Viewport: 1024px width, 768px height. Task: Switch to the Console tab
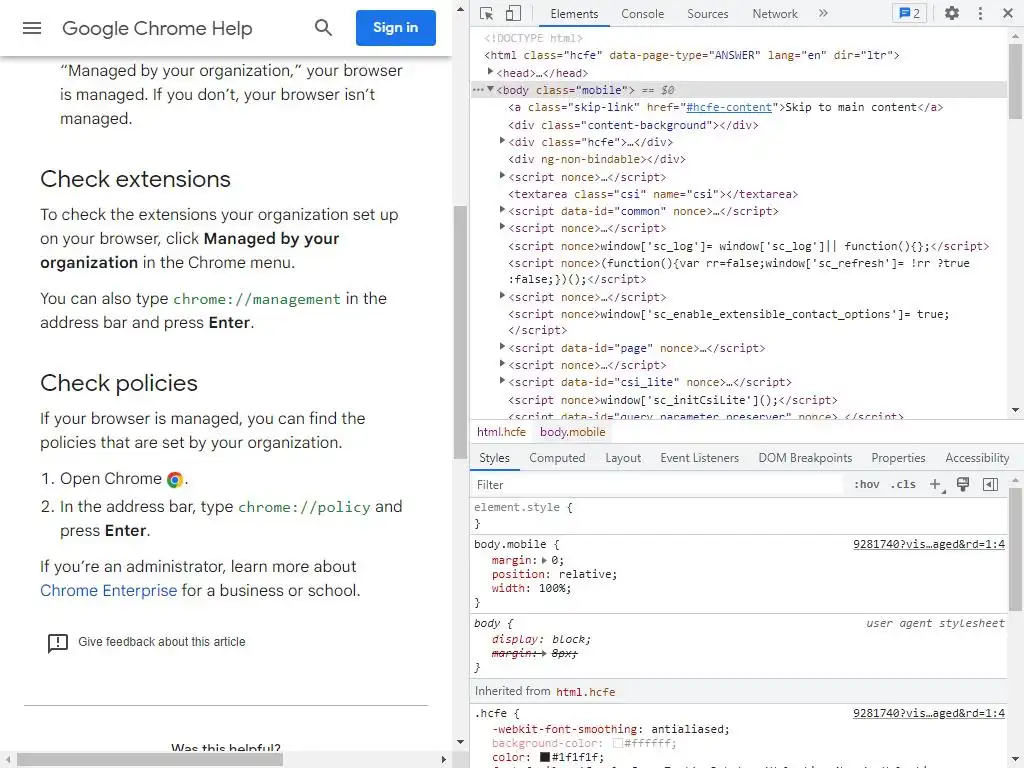(x=642, y=14)
